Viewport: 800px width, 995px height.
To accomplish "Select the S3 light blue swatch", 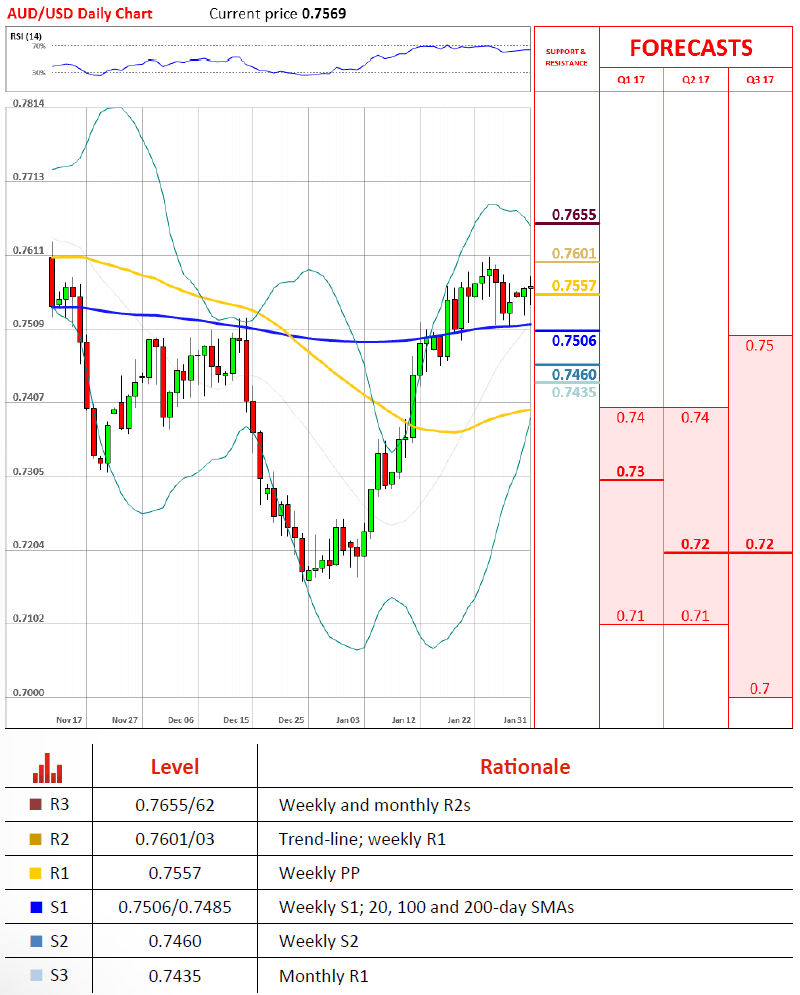I will (x=36, y=975).
